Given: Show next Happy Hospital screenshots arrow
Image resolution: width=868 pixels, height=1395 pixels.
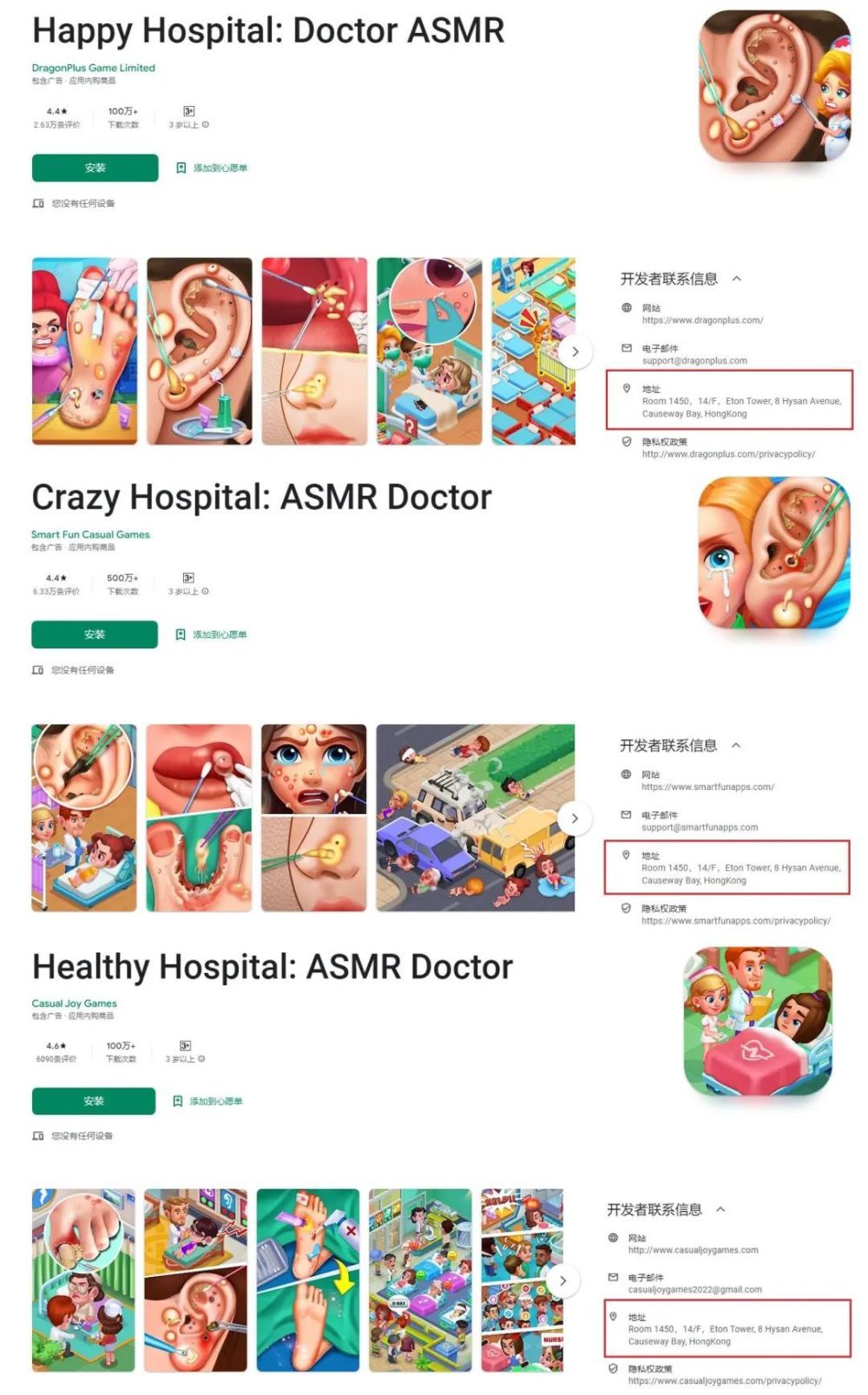Looking at the screenshot, I should click(575, 352).
